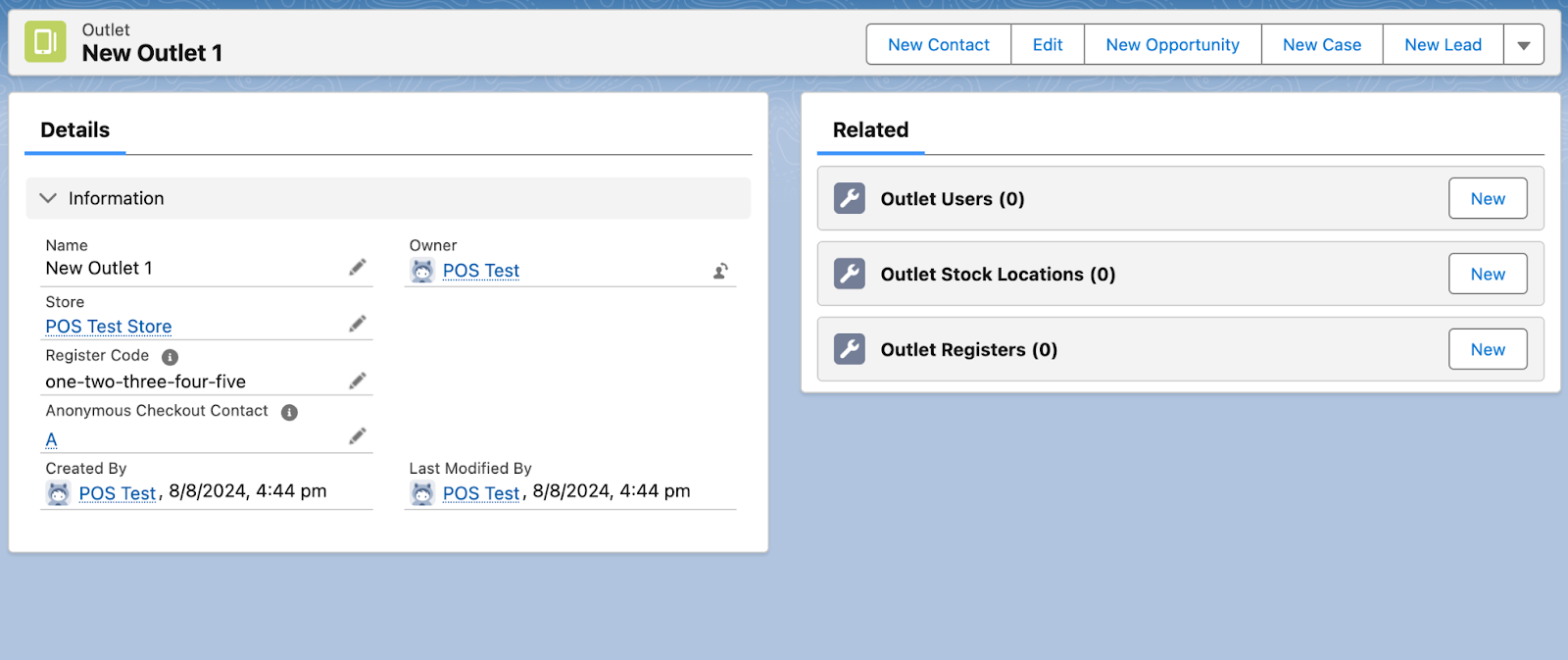The height and width of the screenshot is (660, 1568).
Task: Click New Contact button
Action: click(x=939, y=45)
